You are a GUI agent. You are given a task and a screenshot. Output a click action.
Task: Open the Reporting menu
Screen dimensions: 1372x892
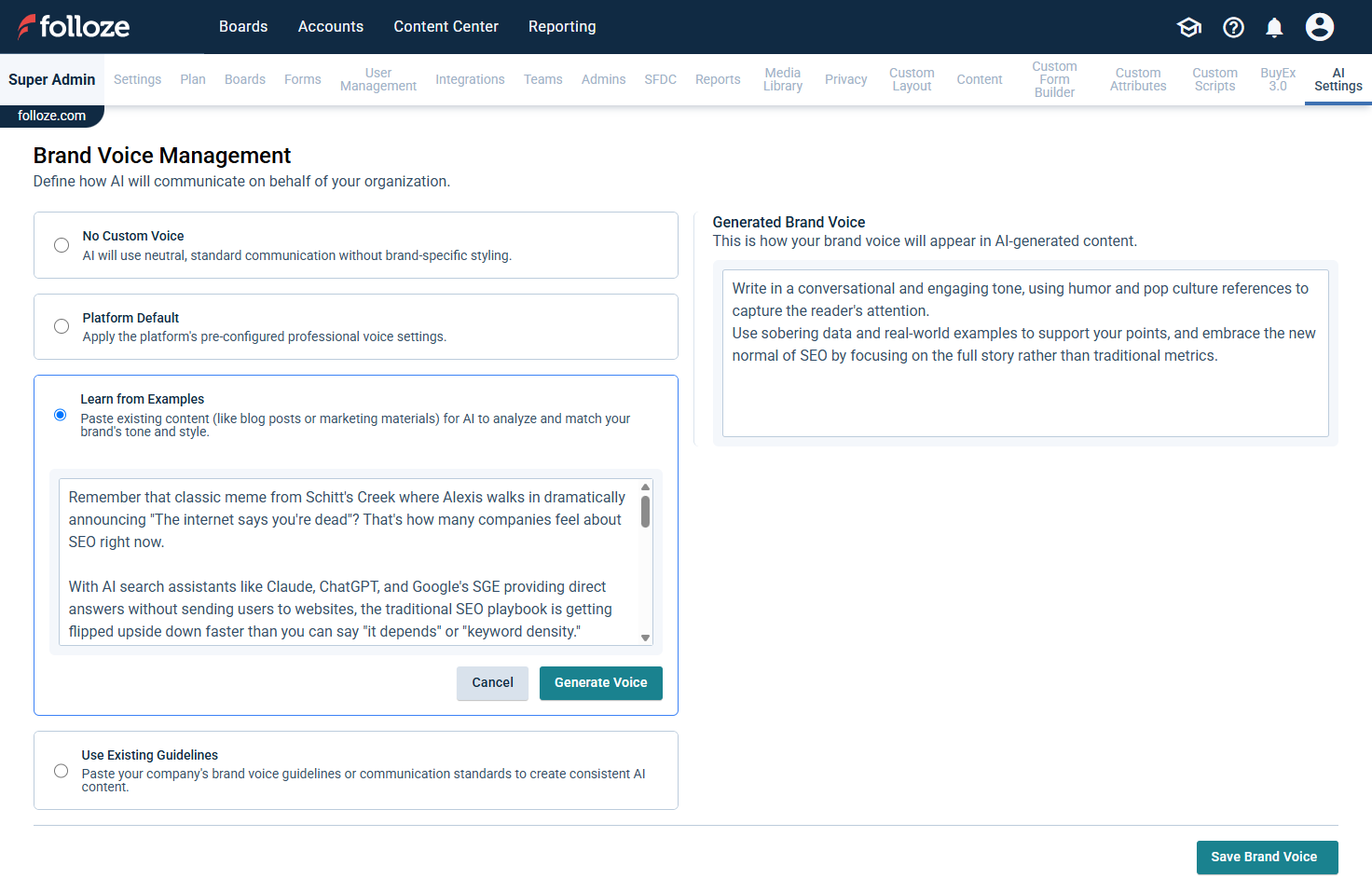point(562,27)
